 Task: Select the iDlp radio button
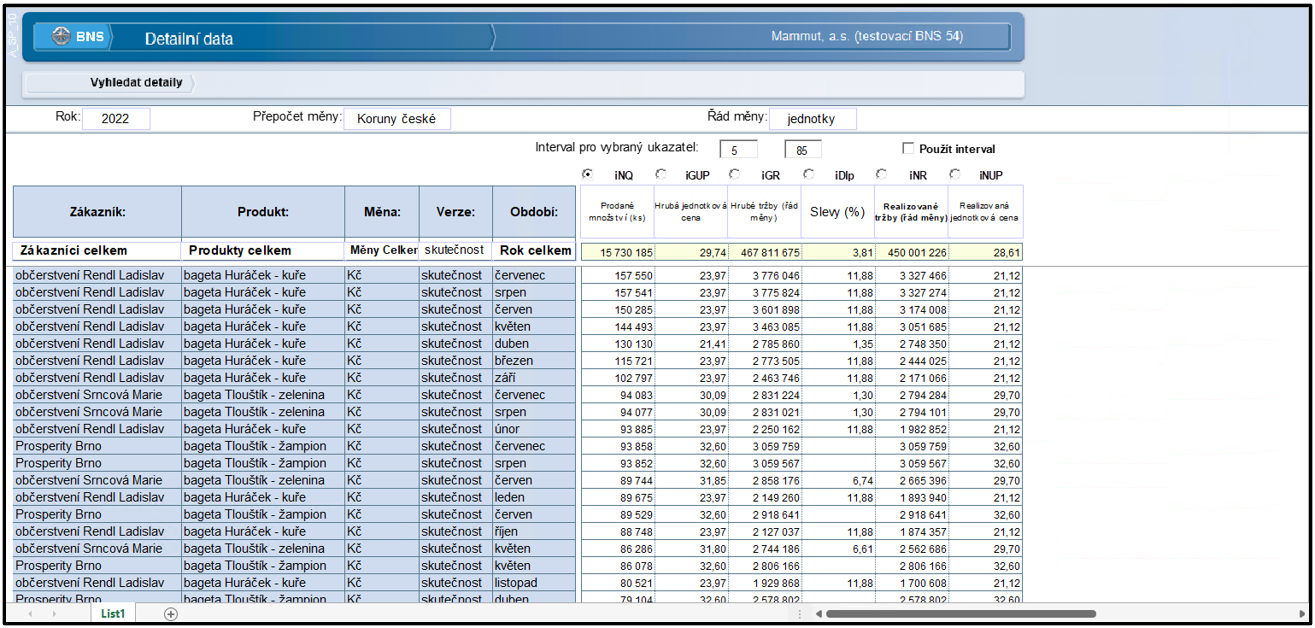[x=808, y=174]
